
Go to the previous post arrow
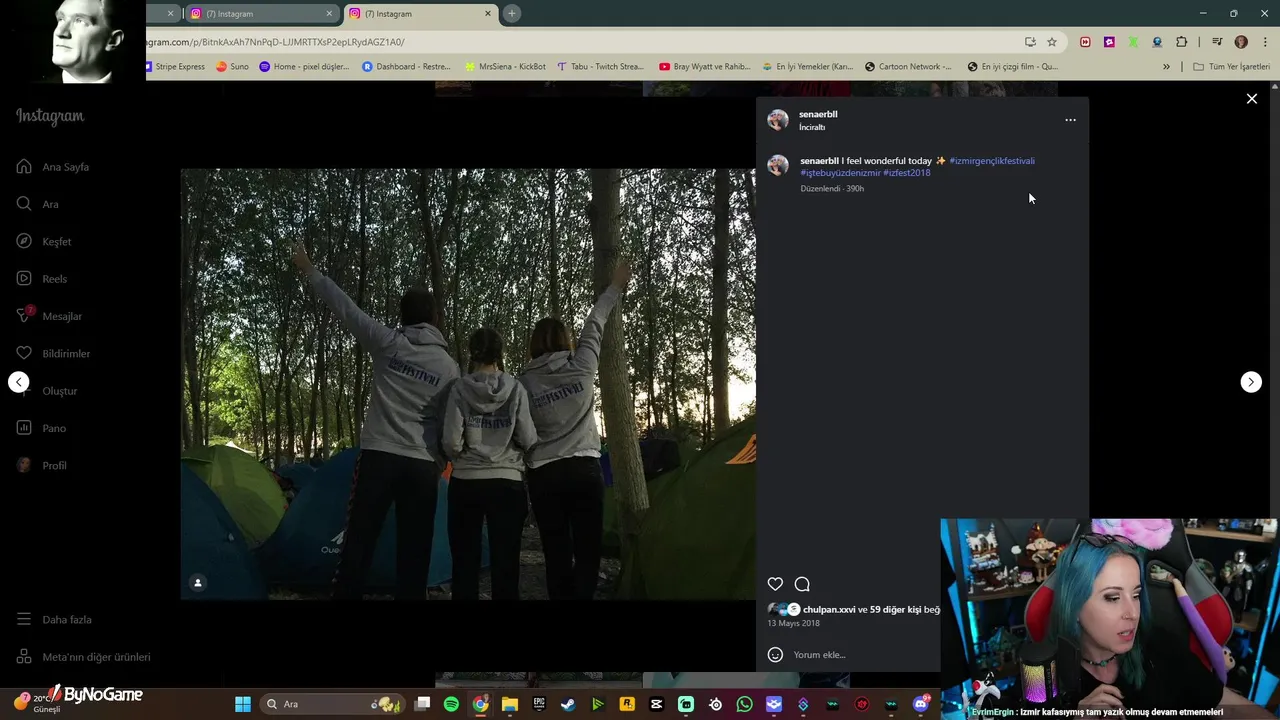pos(19,382)
